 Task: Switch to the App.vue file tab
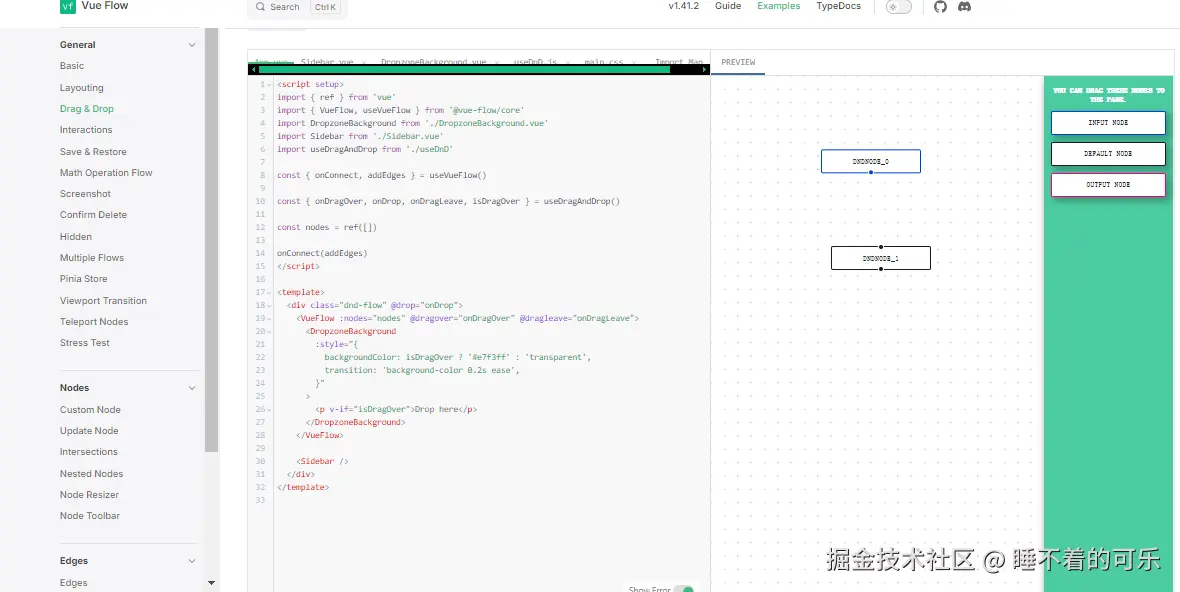(x=272, y=62)
